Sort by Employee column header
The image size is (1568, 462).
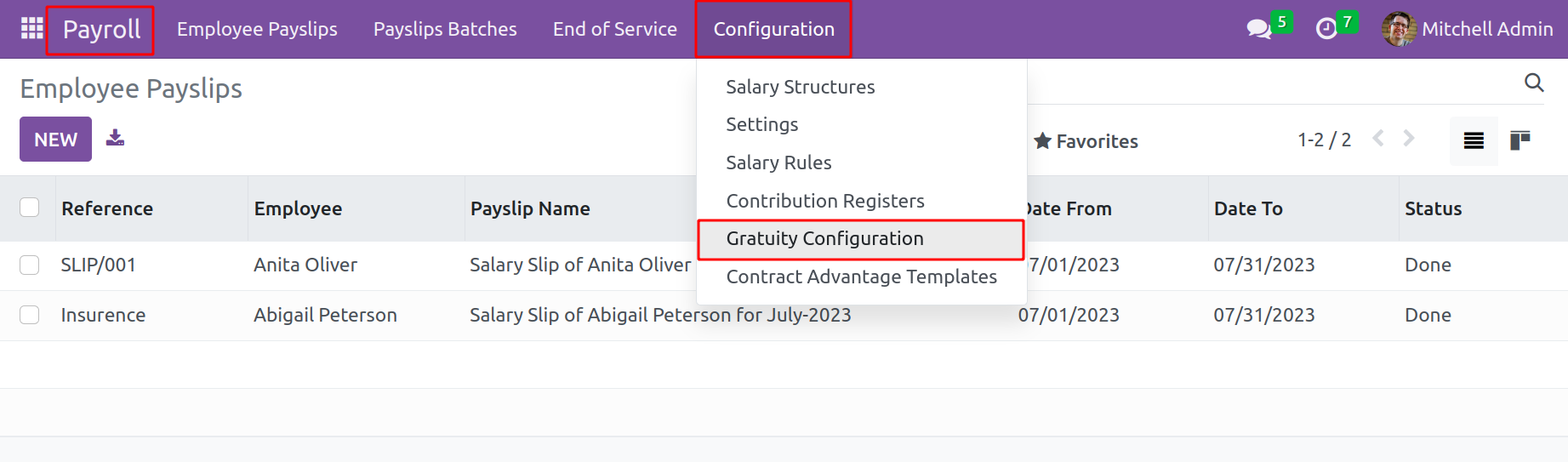[x=298, y=208]
